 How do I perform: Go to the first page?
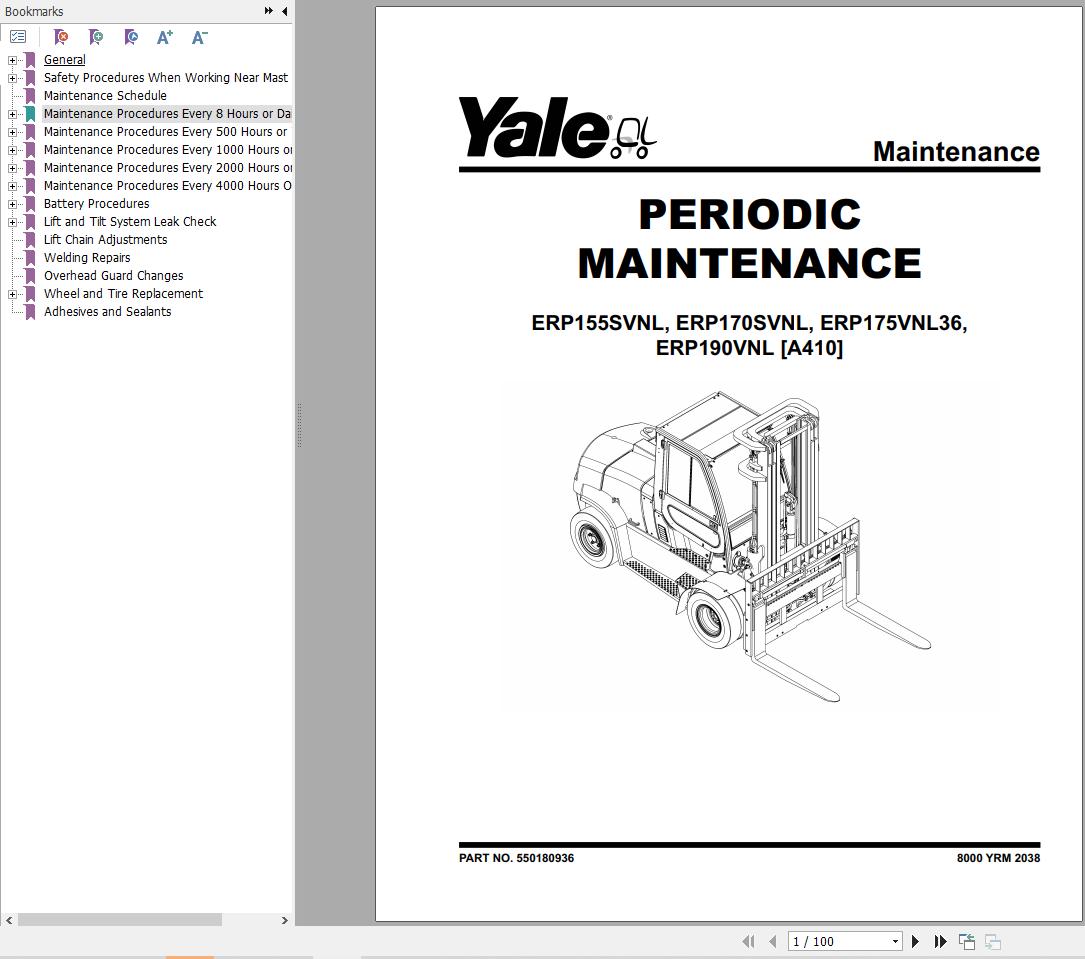click(x=748, y=941)
